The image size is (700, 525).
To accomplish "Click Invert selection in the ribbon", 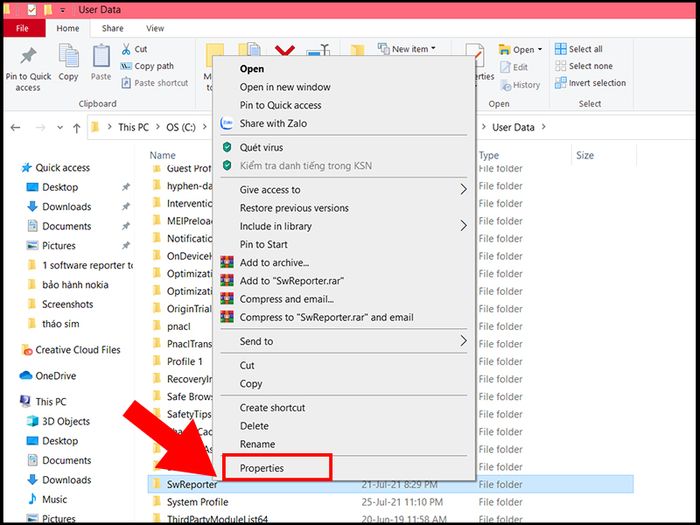I will pos(590,84).
